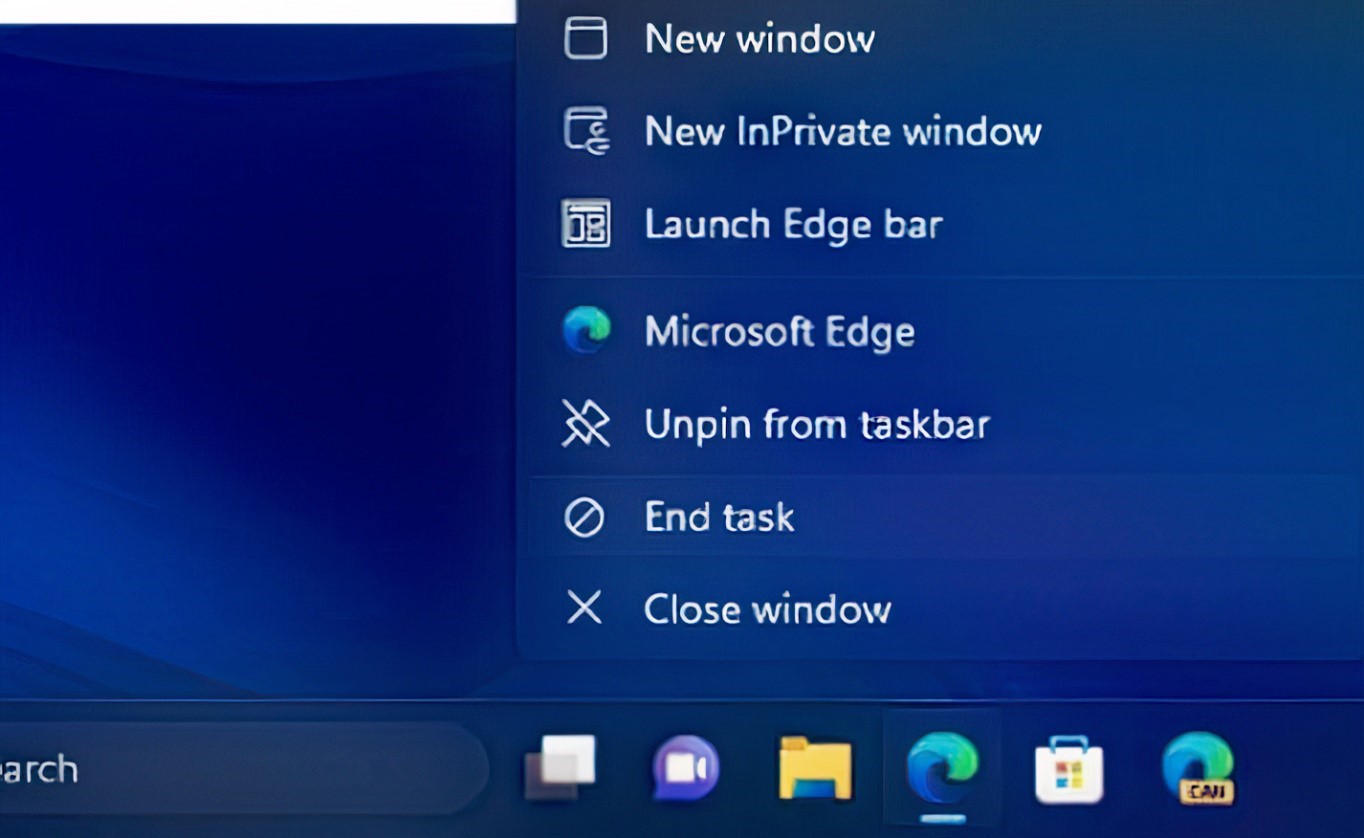Screen dimensions: 1364x838
Task: Click the active Microsoft Edge taskbar icon
Action: [941, 768]
